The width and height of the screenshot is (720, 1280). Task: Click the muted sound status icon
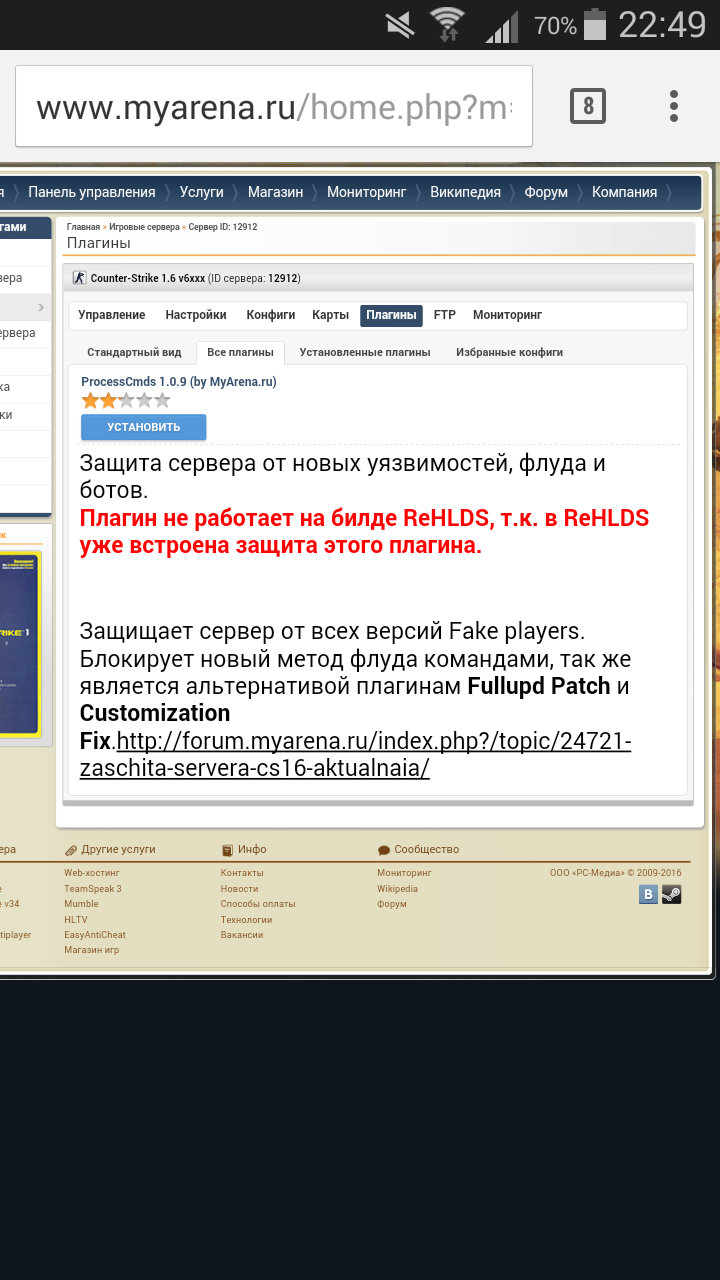point(399,25)
